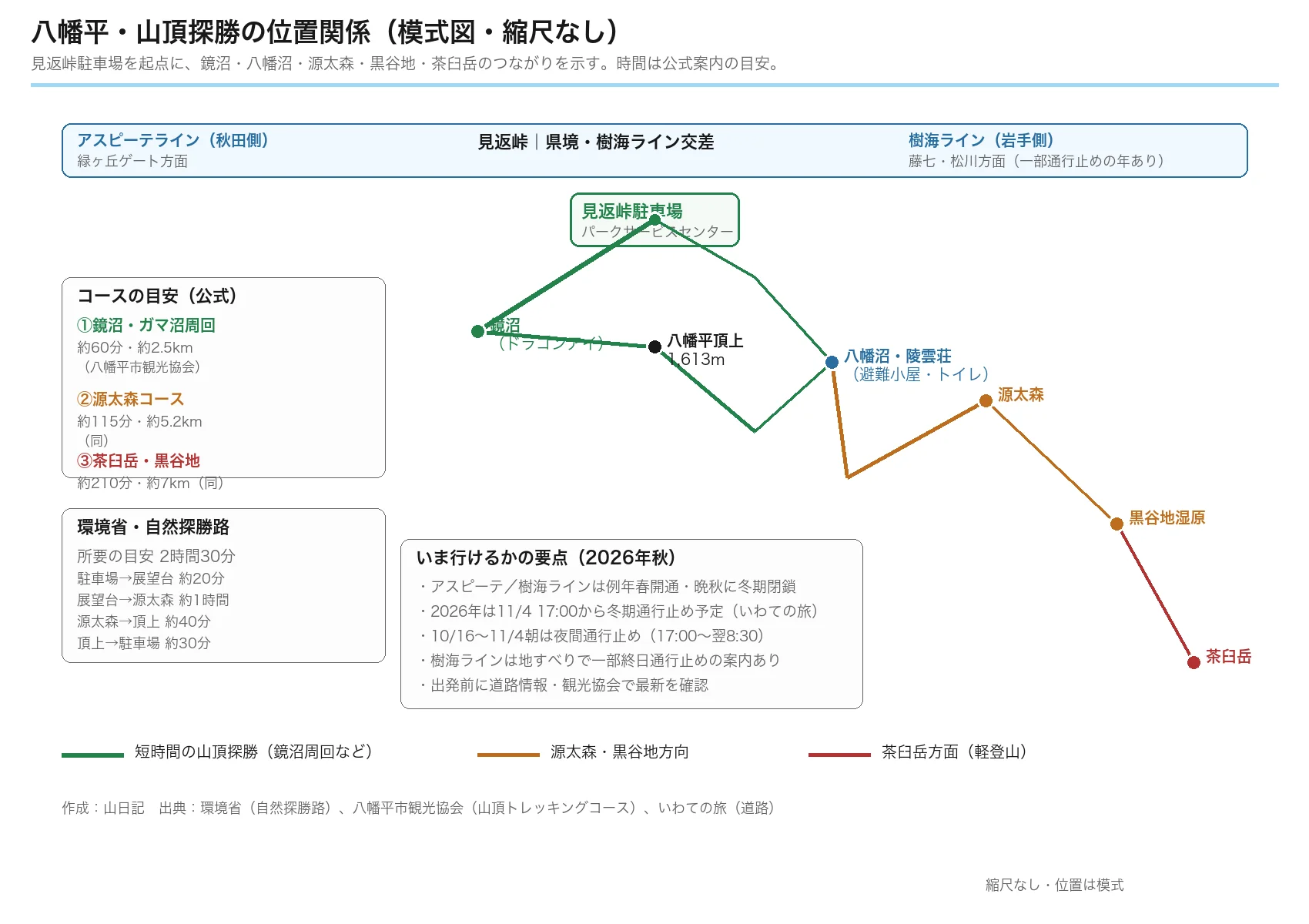Click コースの目安（公式） panel heading
1309x924 pixels.
[157, 296]
